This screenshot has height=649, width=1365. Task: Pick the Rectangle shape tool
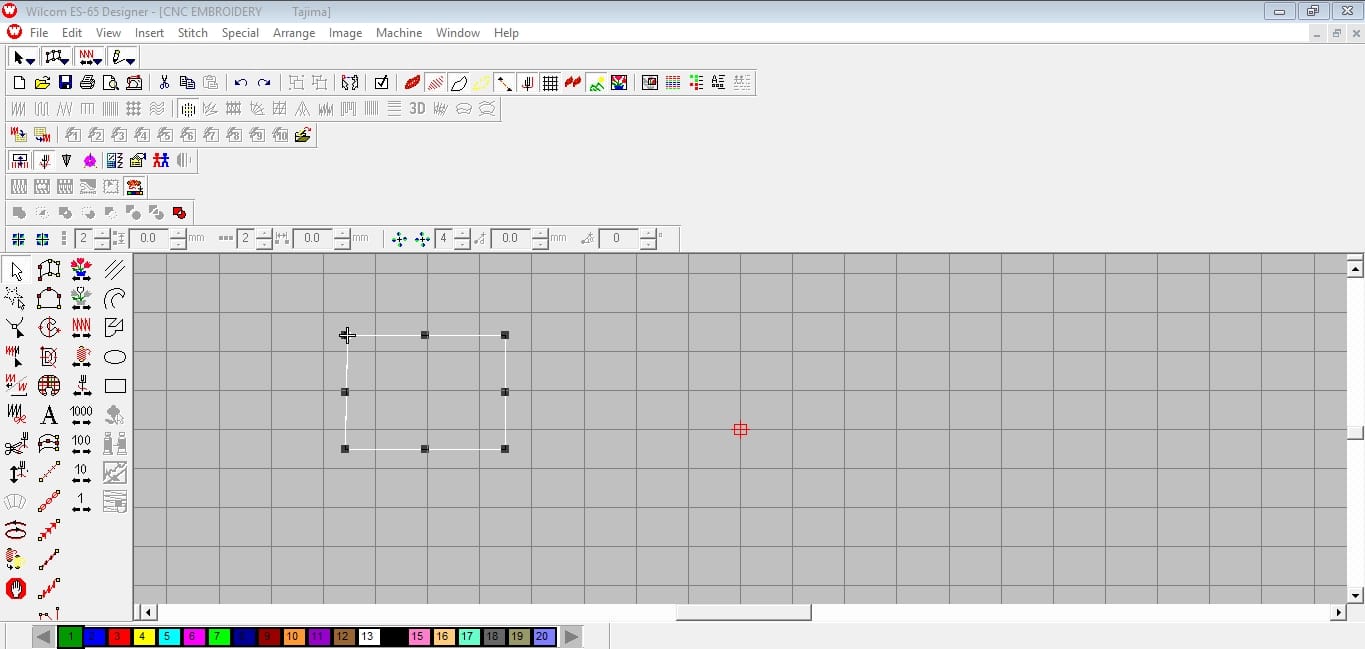click(115, 386)
